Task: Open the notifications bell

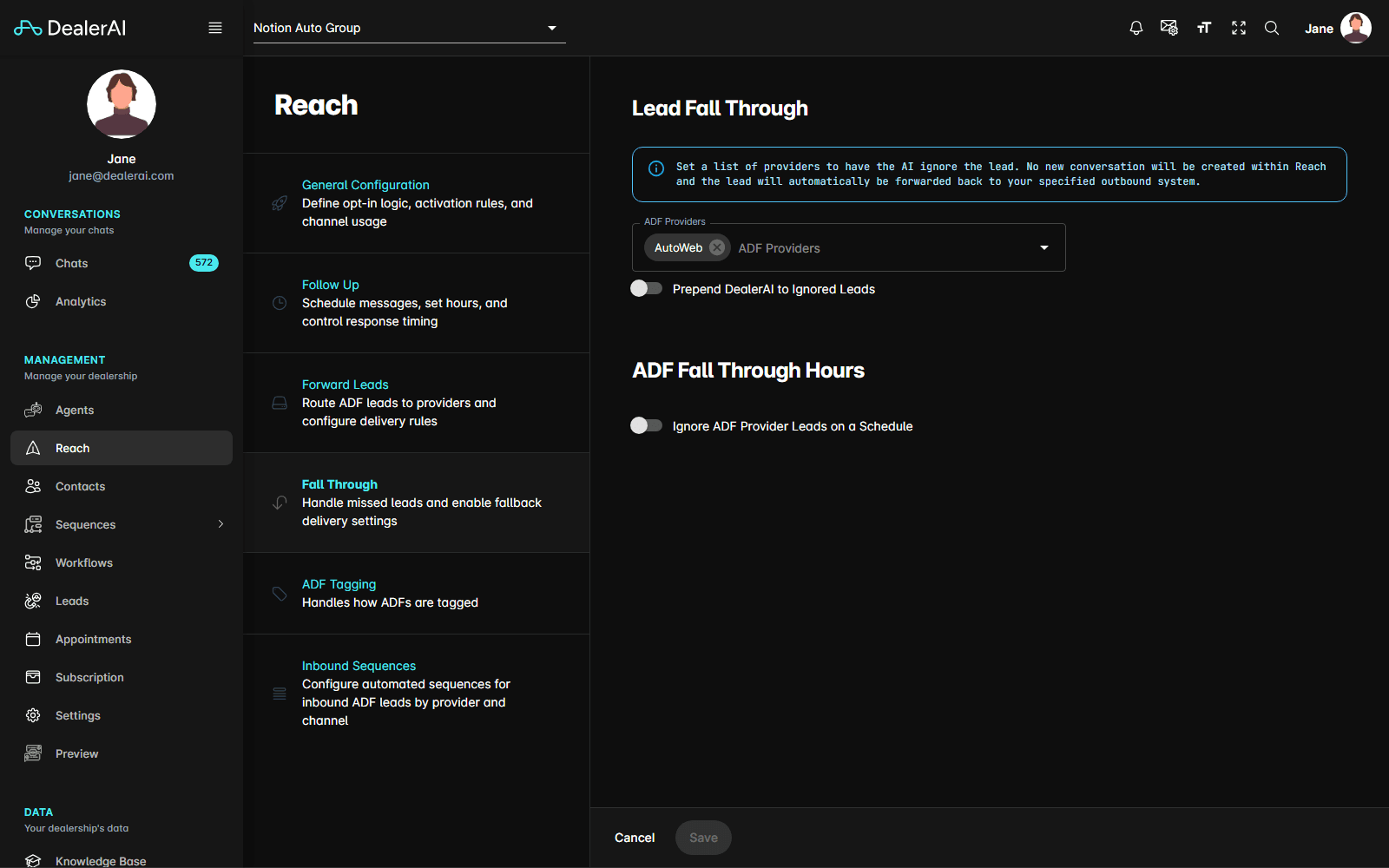Action: pyautogui.click(x=1136, y=28)
